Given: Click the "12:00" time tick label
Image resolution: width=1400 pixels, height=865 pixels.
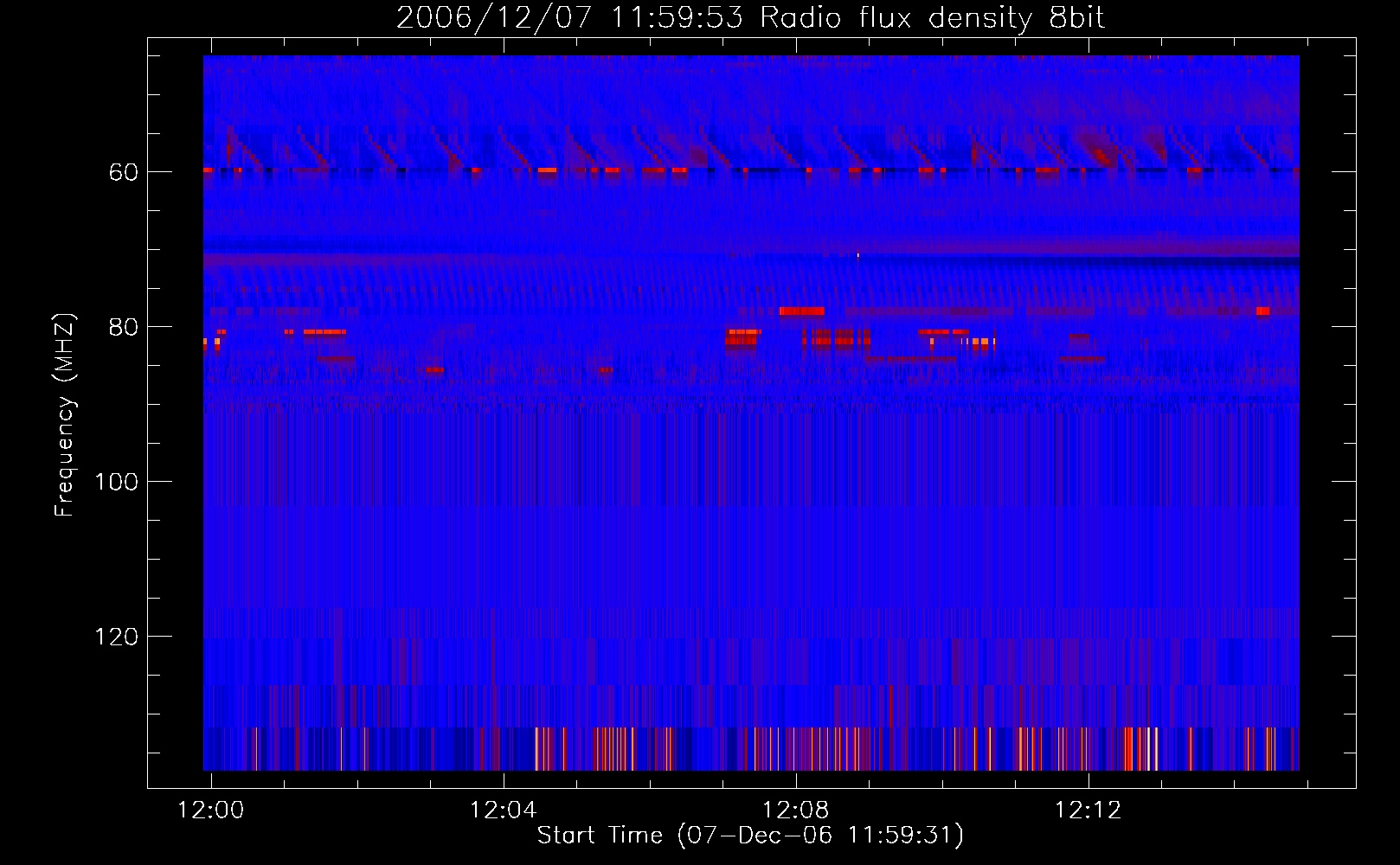Looking at the screenshot, I should tap(211, 811).
